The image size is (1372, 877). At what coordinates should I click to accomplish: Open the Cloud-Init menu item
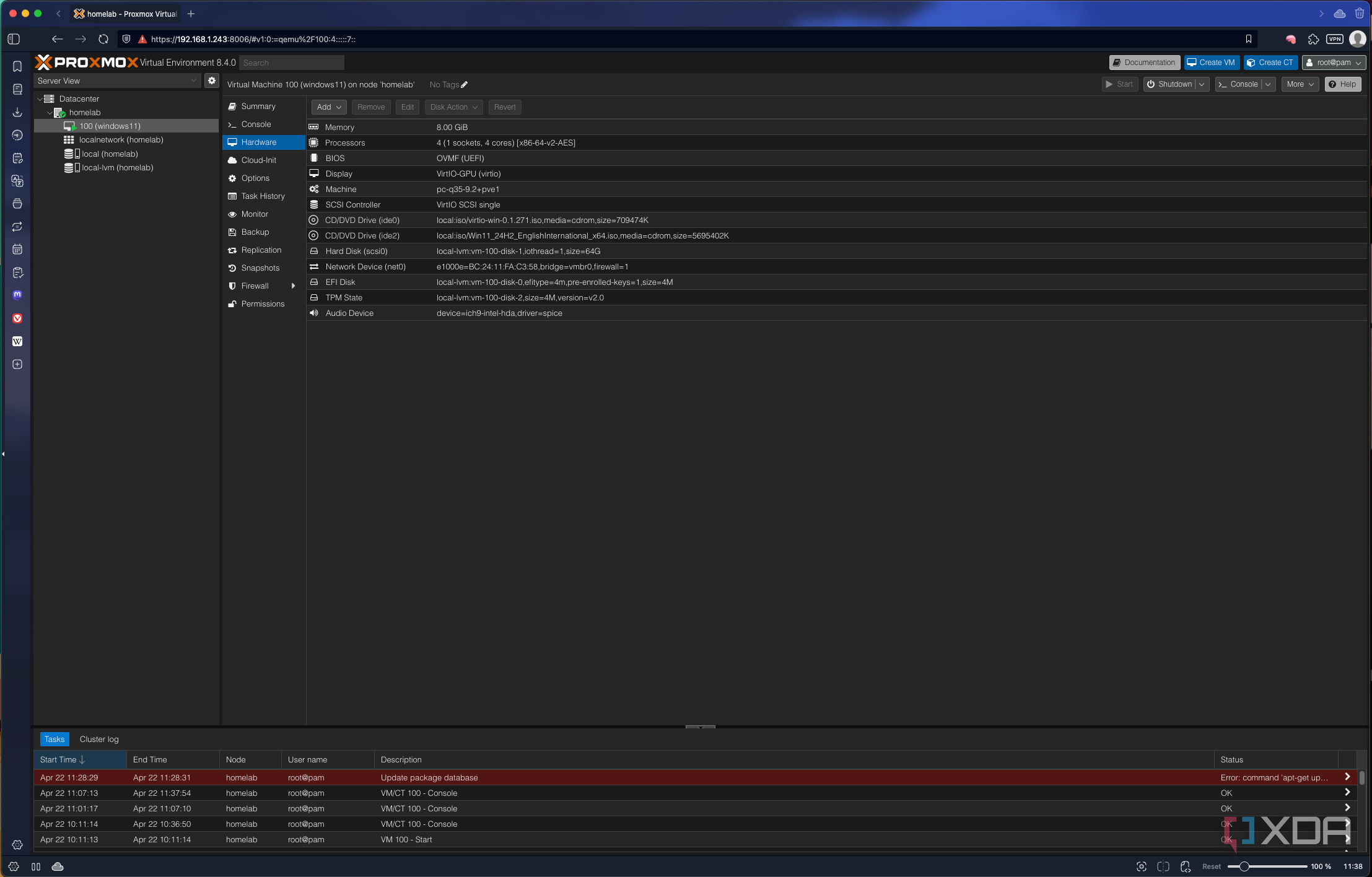[258, 160]
